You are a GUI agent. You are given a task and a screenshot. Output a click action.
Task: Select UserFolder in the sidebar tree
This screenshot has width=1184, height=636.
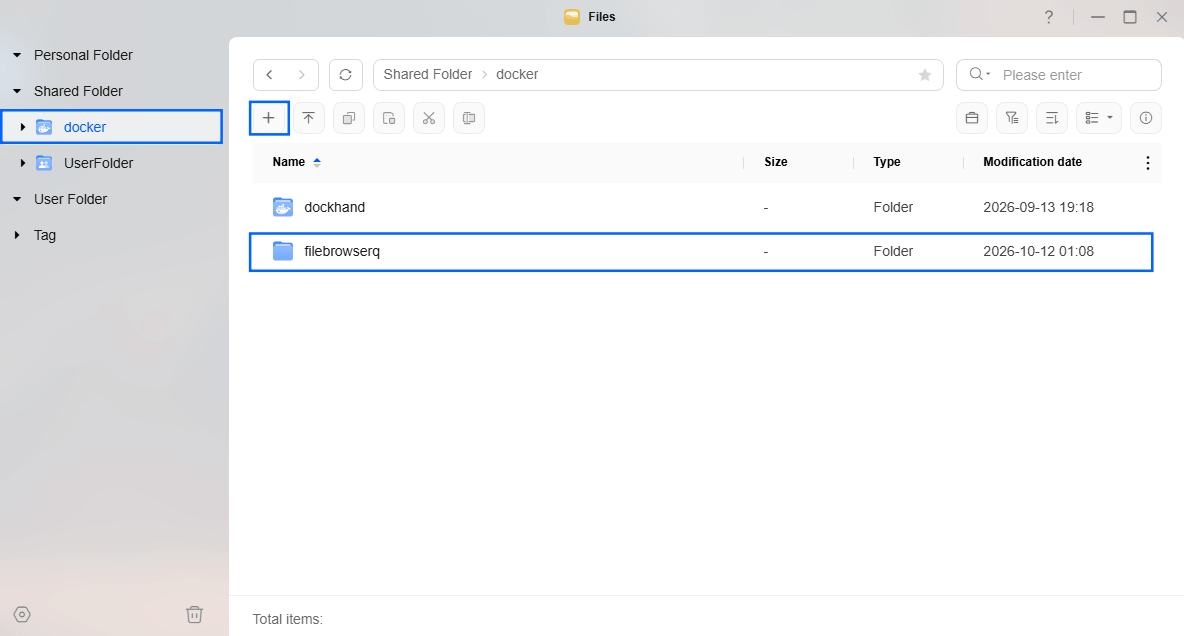click(x=98, y=163)
